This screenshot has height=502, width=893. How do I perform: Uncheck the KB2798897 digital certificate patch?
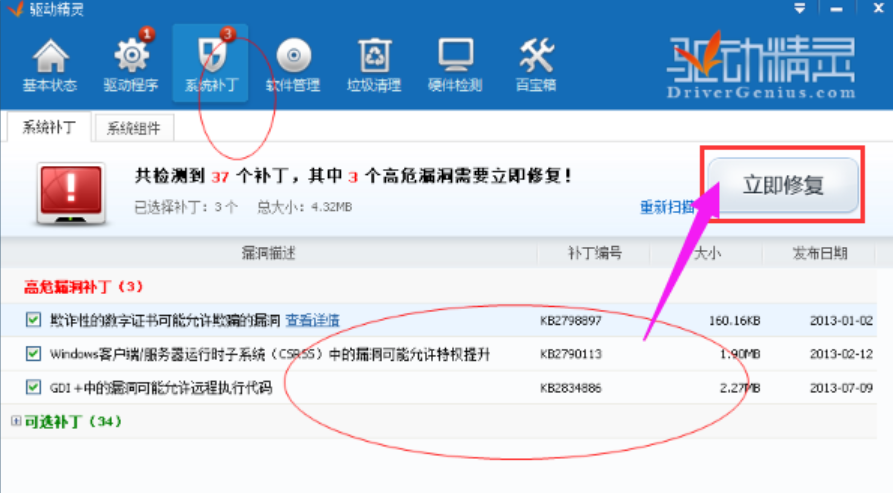[x=33, y=321]
